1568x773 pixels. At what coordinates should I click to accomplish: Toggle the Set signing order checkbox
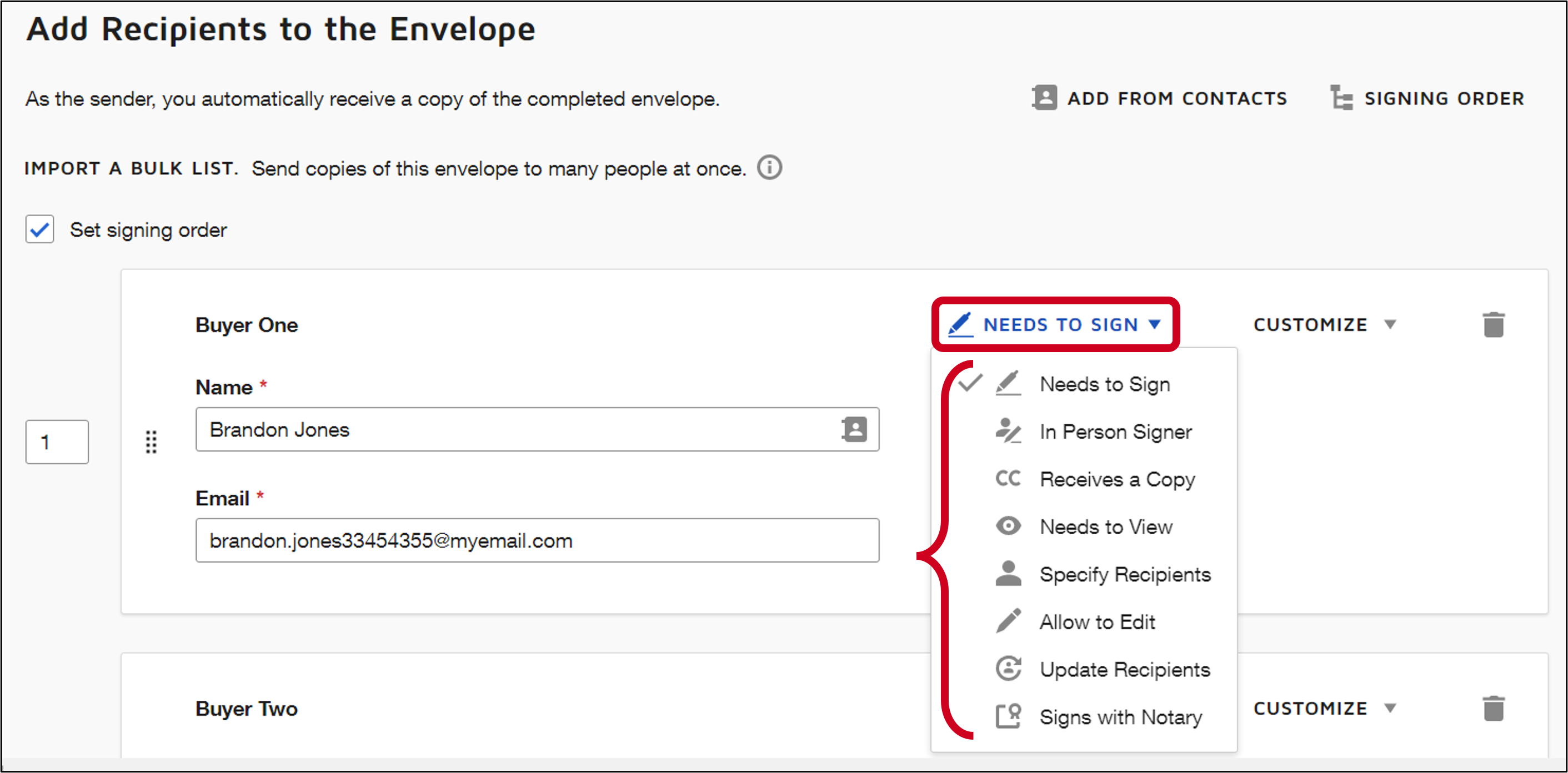[x=39, y=229]
